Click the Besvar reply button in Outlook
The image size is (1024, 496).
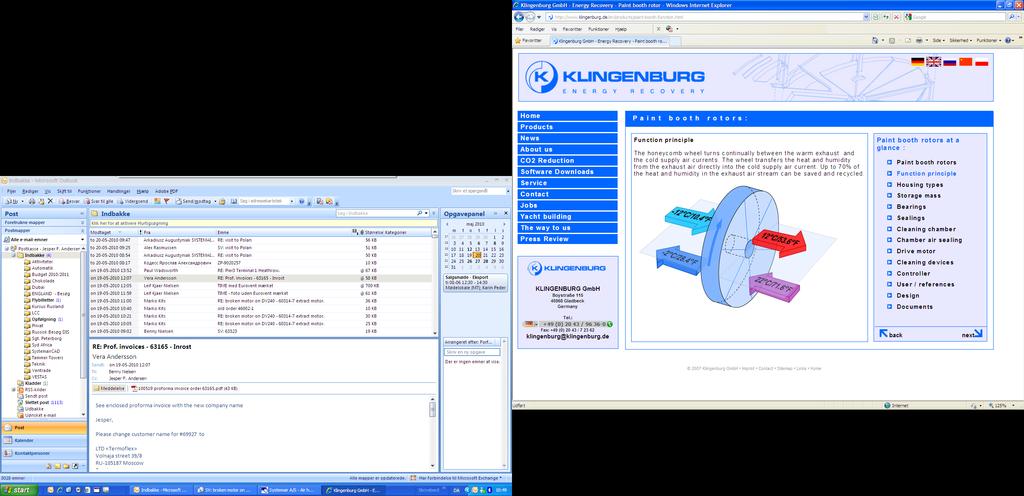69,202
